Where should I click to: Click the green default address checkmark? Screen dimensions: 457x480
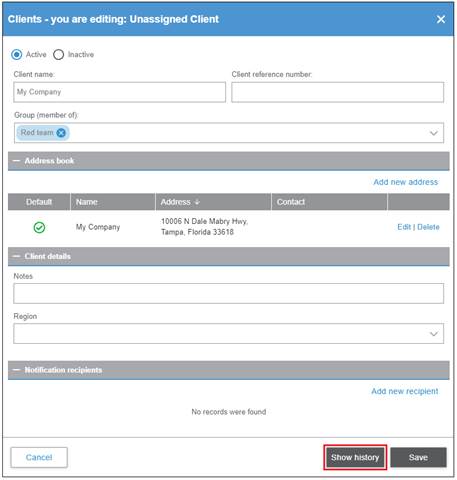(x=39, y=228)
